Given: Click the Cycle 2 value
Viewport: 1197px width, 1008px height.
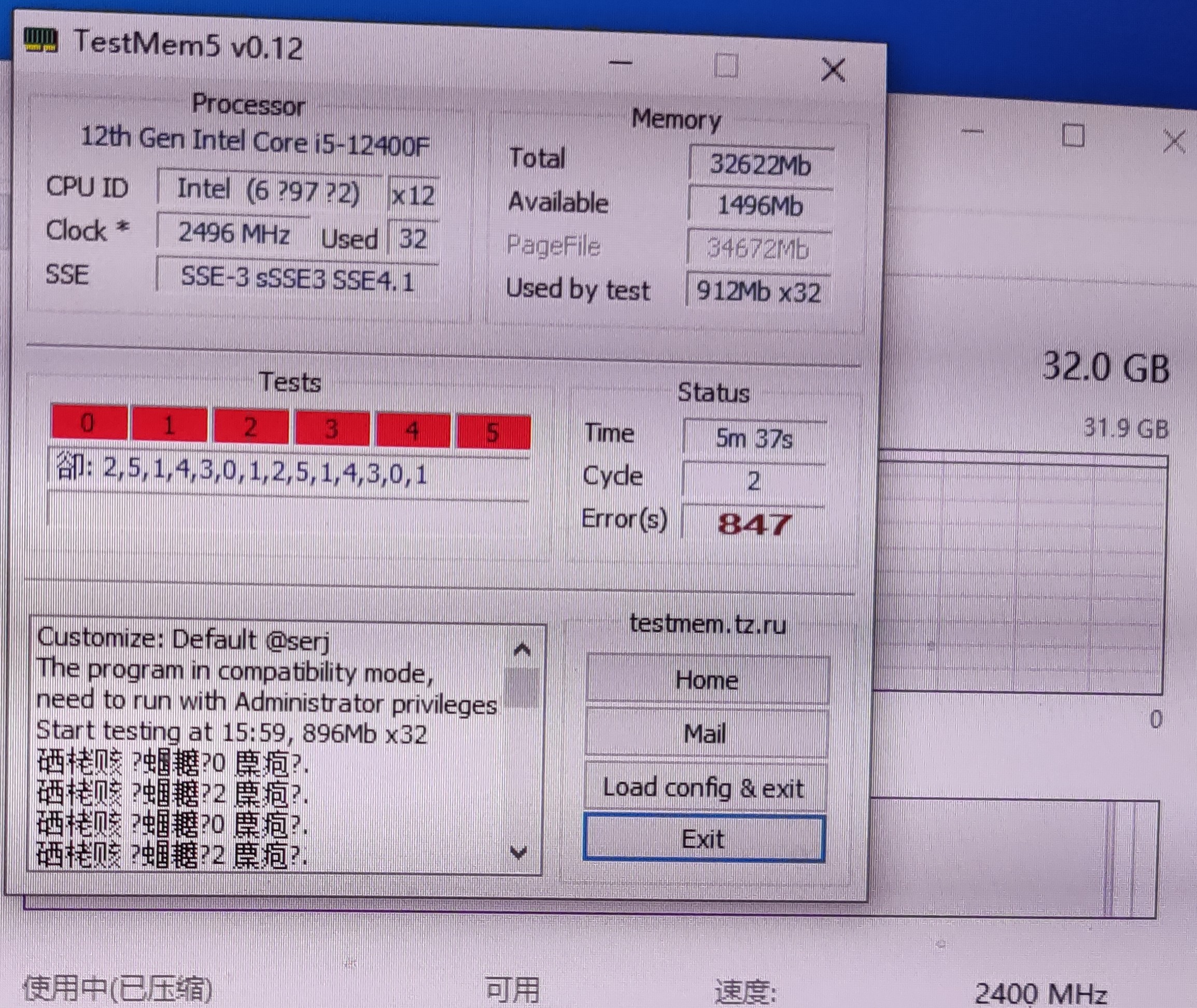Looking at the screenshot, I should (753, 480).
